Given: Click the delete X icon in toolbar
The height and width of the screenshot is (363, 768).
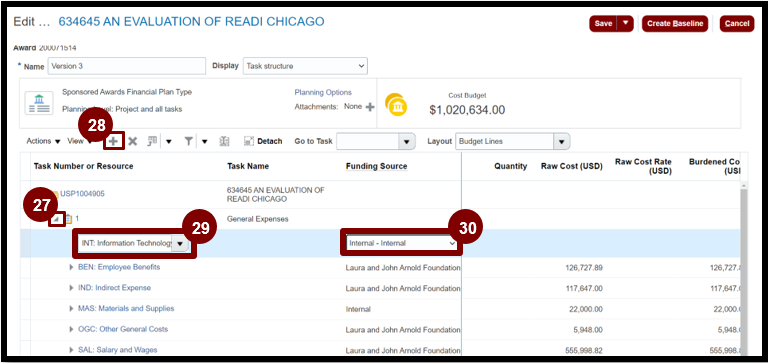Looking at the screenshot, I should tap(132, 141).
